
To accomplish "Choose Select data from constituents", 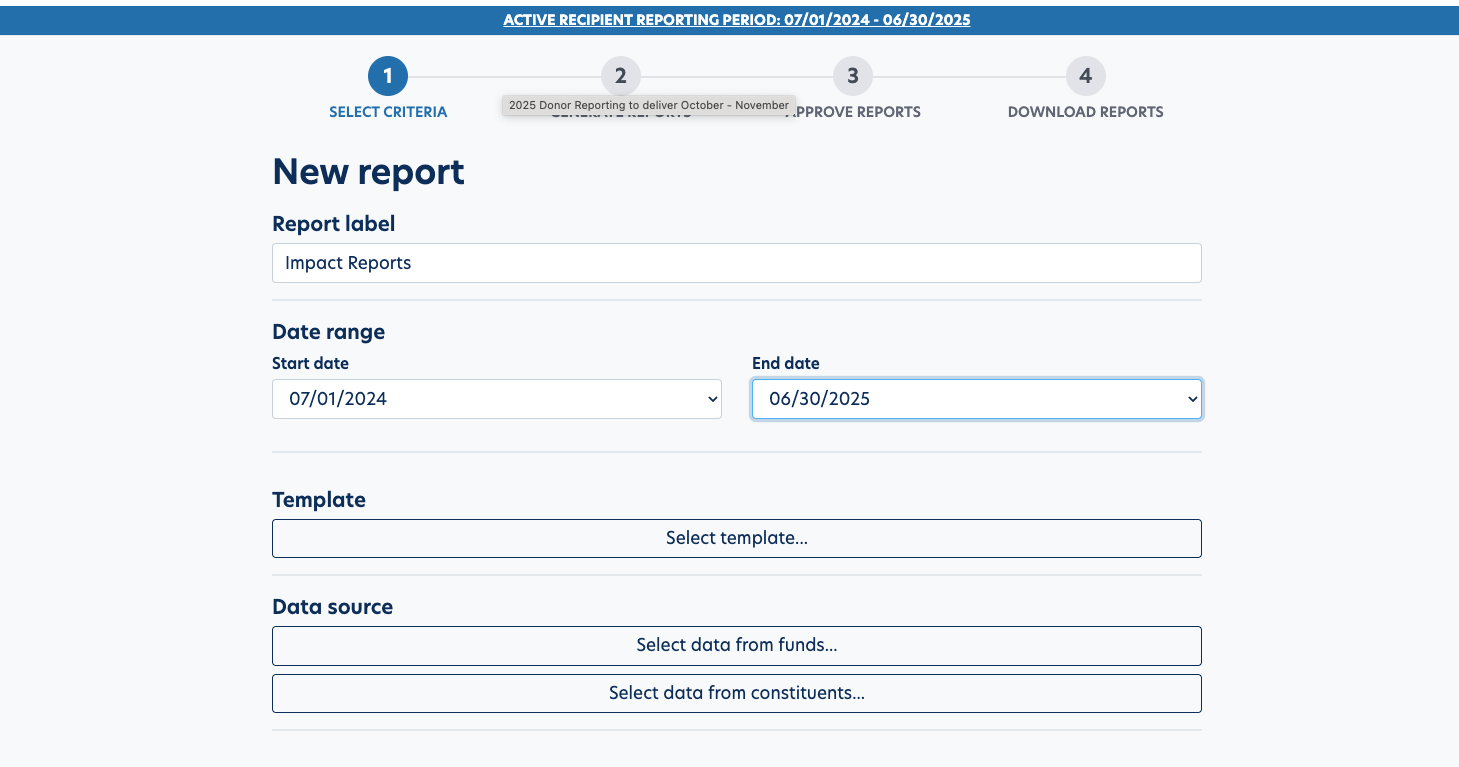I will 736,693.
